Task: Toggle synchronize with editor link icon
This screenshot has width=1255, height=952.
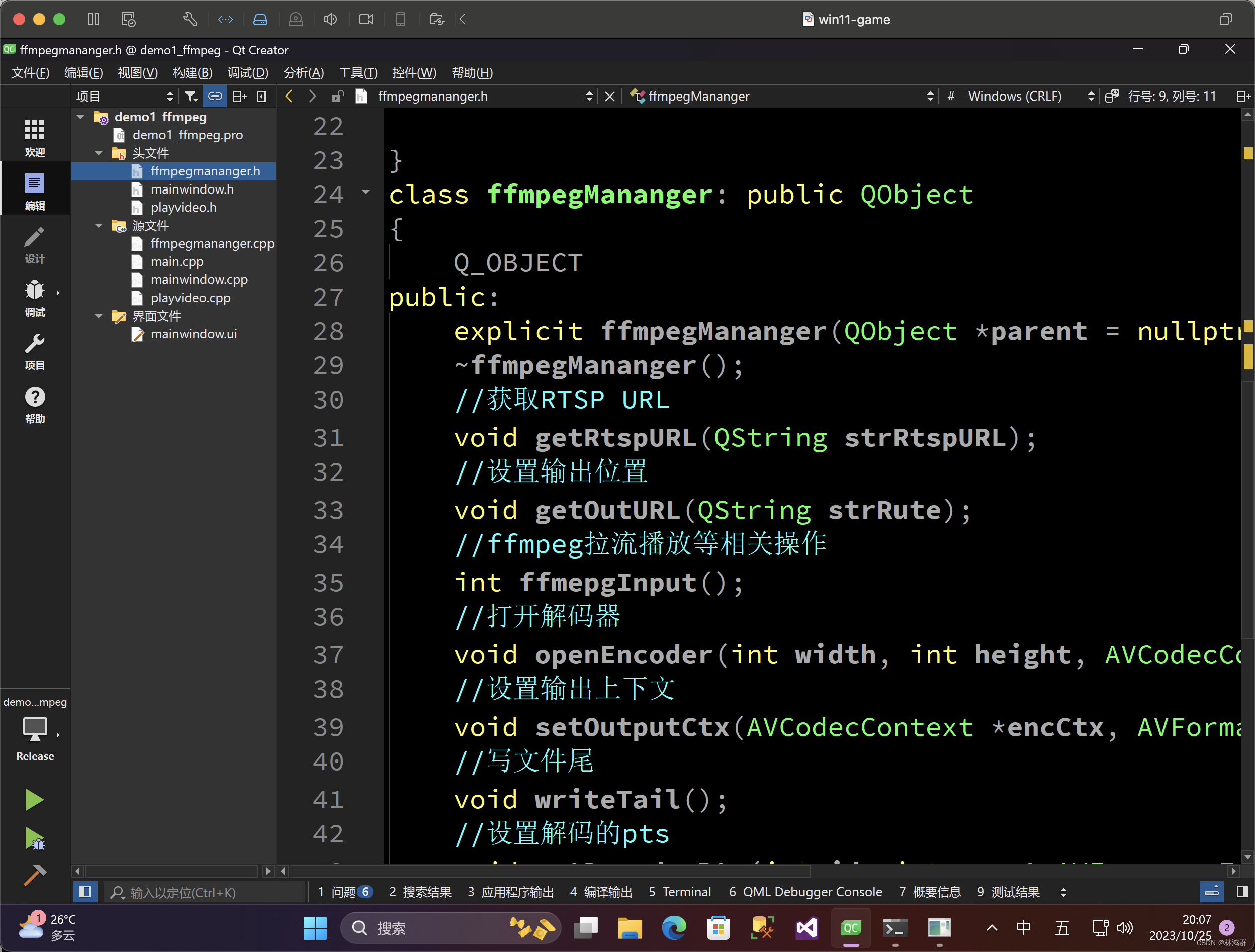Action: click(215, 96)
